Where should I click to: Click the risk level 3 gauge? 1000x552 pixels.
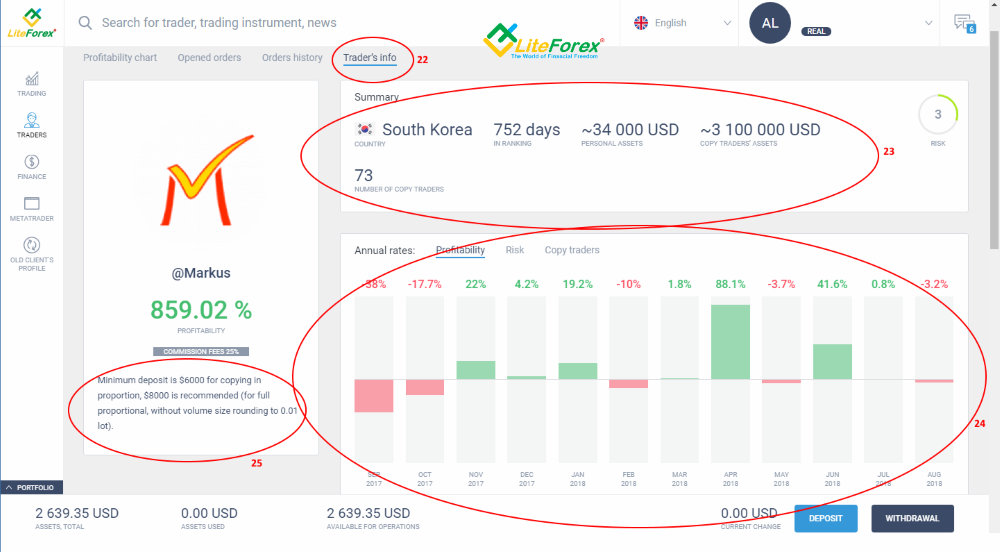tap(938, 115)
